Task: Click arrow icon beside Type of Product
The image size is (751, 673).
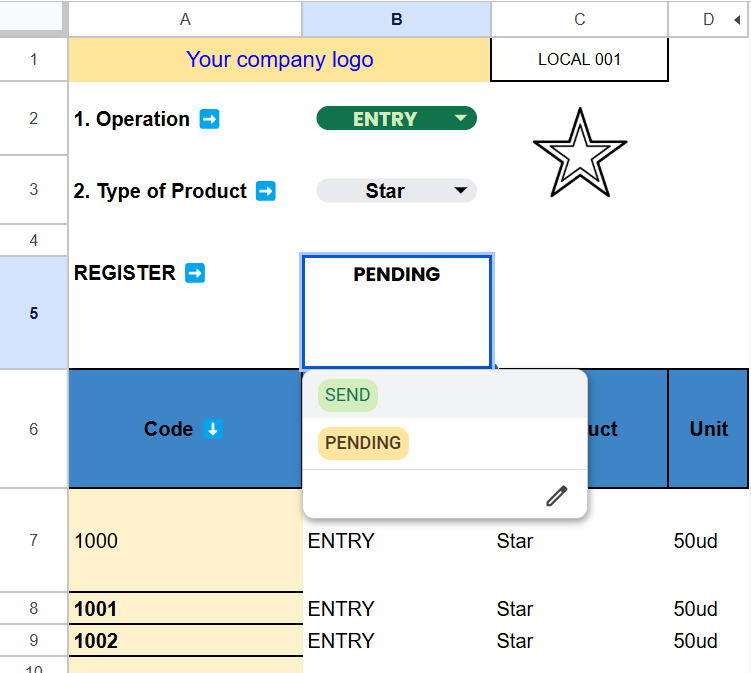Action: pyautogui.click(x=266, y=191)
